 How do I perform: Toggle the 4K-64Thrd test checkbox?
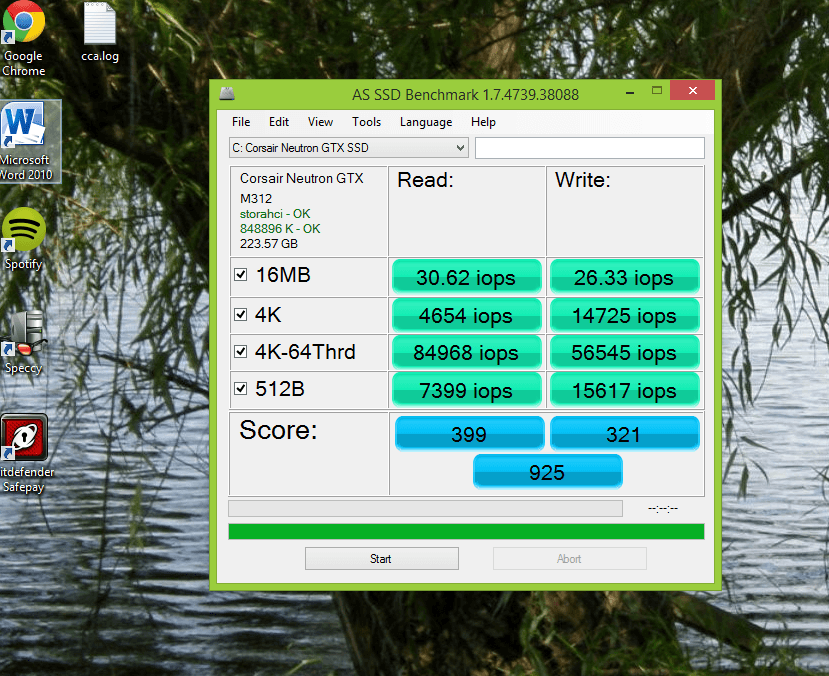click(241, 351)
